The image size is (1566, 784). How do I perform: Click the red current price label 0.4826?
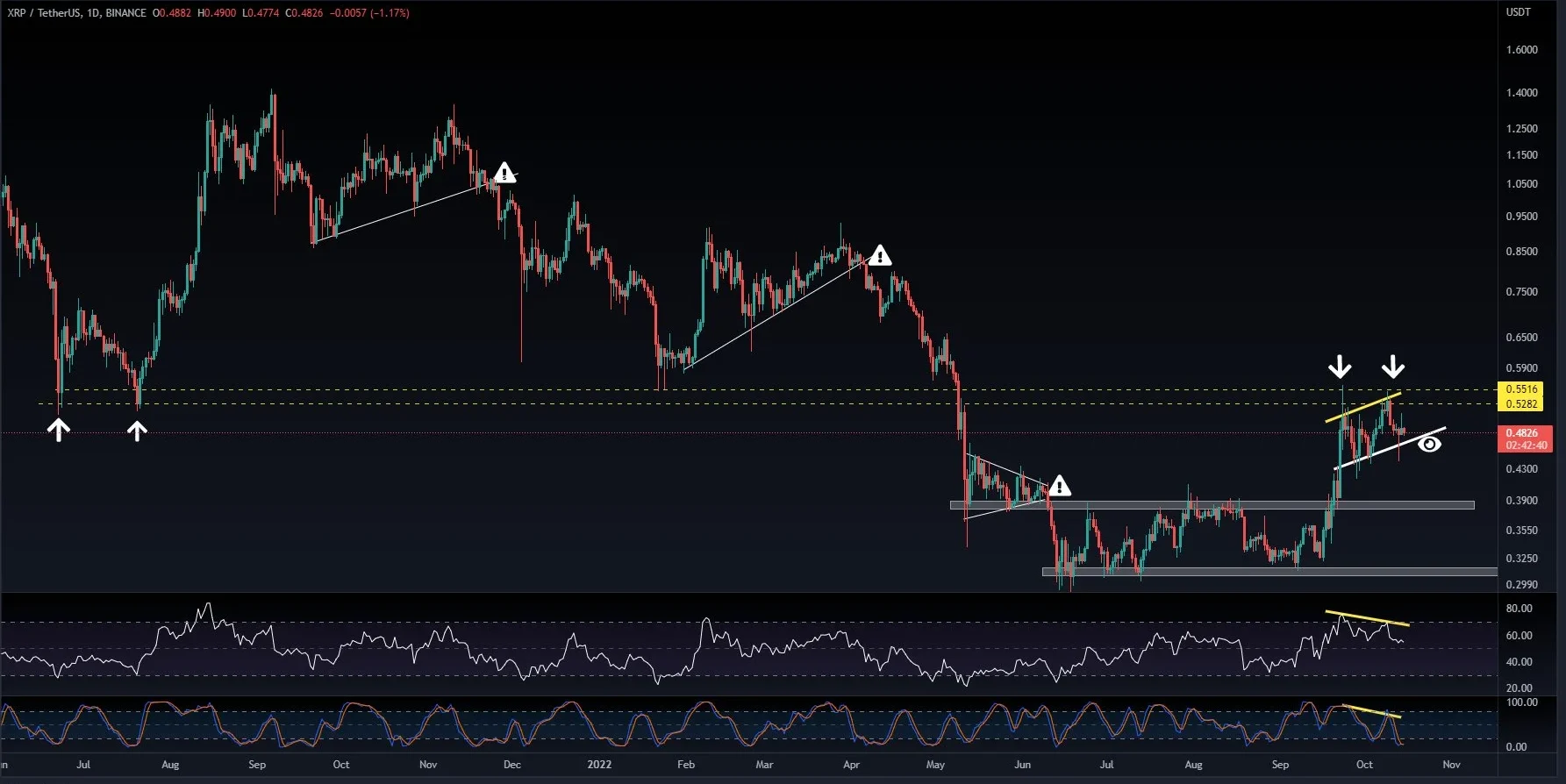click(x=1521, y=433)
